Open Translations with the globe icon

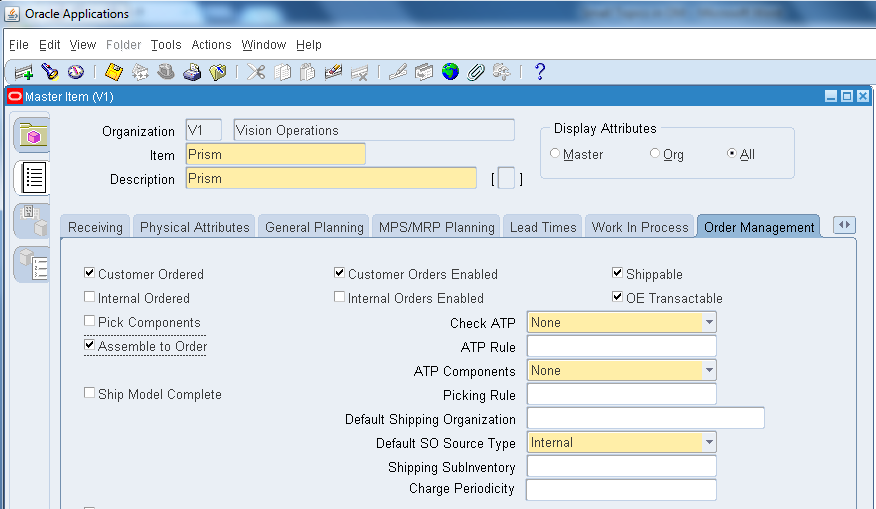click(450, 72)
